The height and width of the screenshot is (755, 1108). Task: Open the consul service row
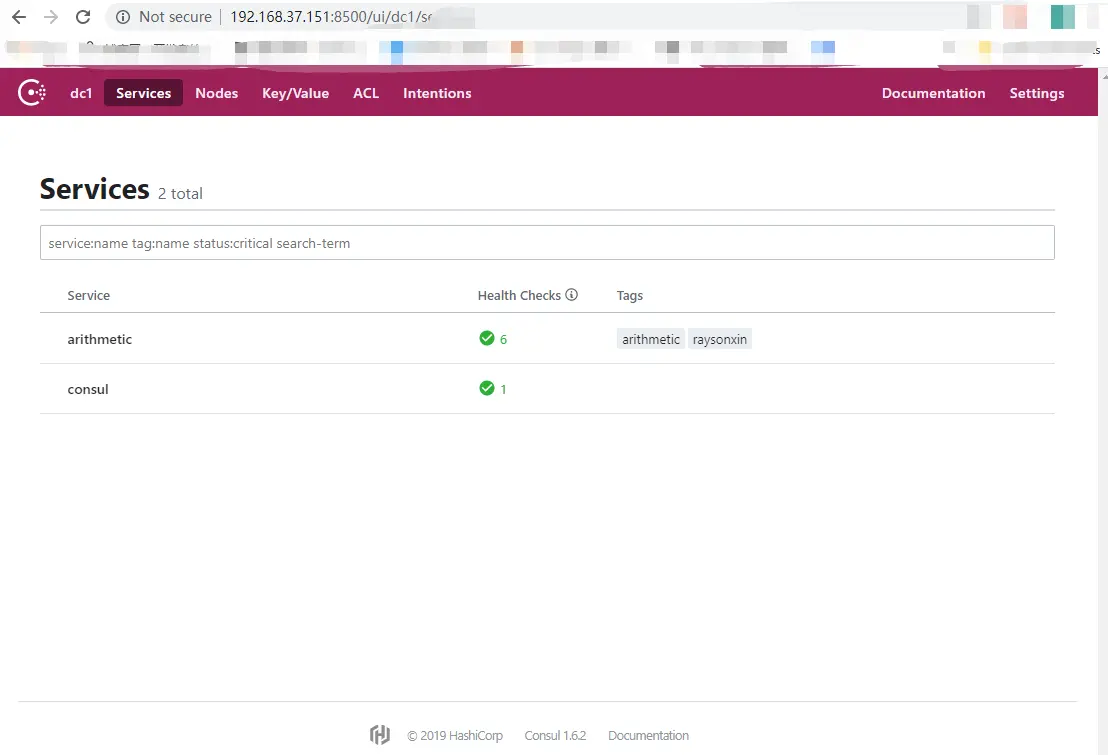[547, 389]
